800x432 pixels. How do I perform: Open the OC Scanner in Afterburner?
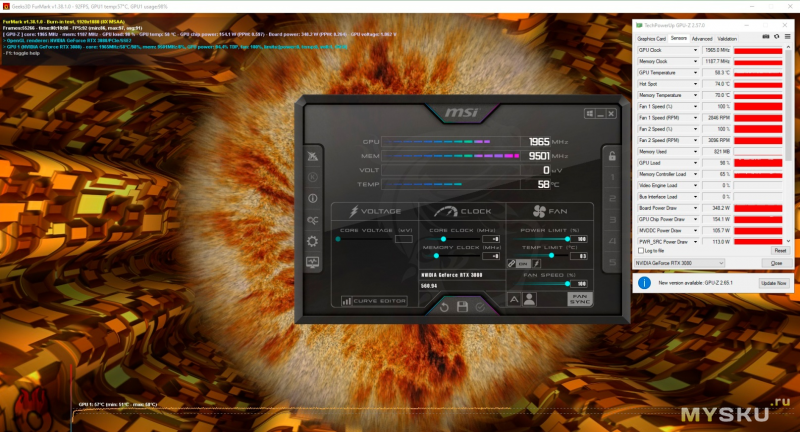[x=313, y=220]
